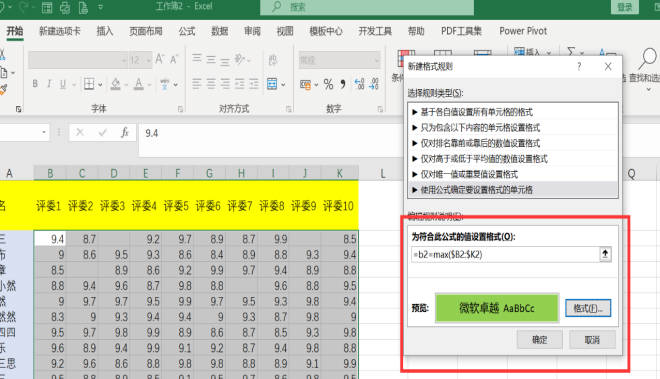Select rule type 仅对唯一值或重复值设置格式
660x379 pixels.
(x=513, y=174)
